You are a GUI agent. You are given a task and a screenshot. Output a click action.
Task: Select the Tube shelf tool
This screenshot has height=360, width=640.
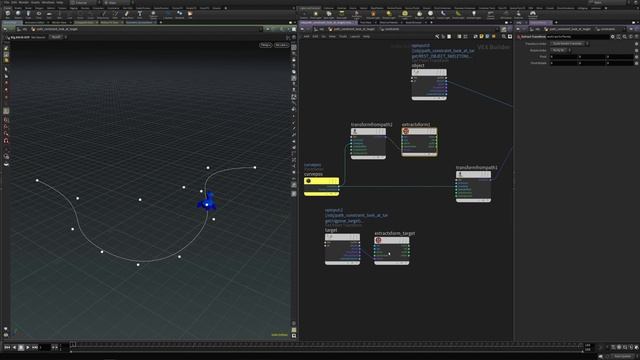tap(28, 14)
